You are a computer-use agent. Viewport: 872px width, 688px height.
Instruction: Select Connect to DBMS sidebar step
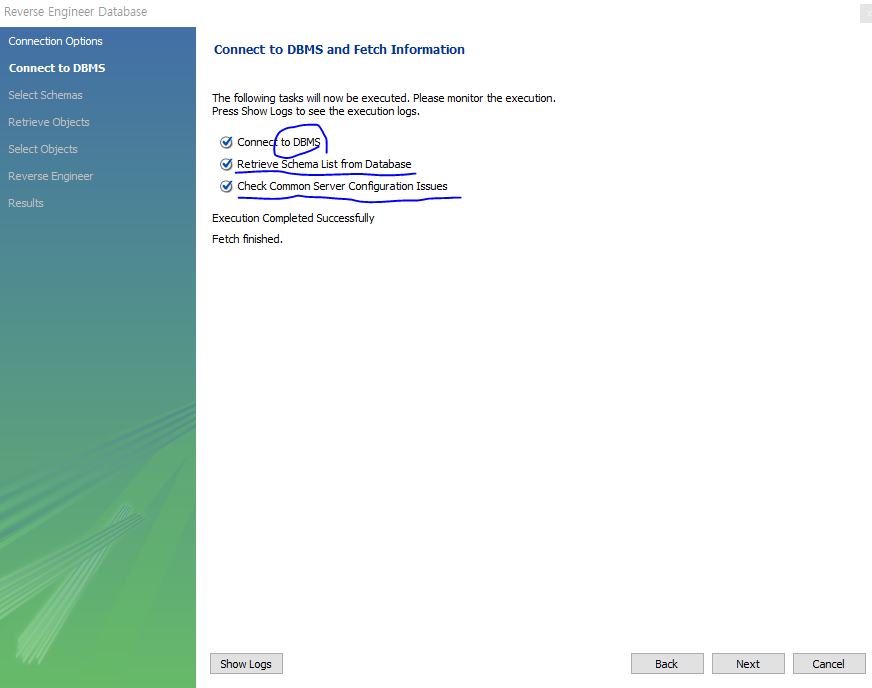tap(57, 68)
